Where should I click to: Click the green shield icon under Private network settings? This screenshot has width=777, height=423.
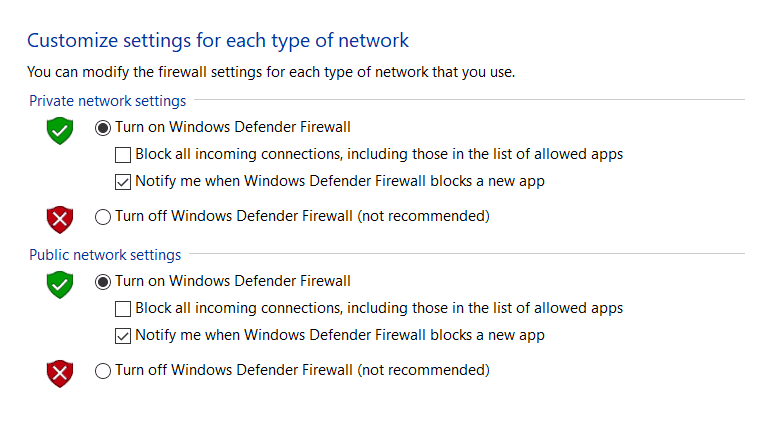coord(59,131)
